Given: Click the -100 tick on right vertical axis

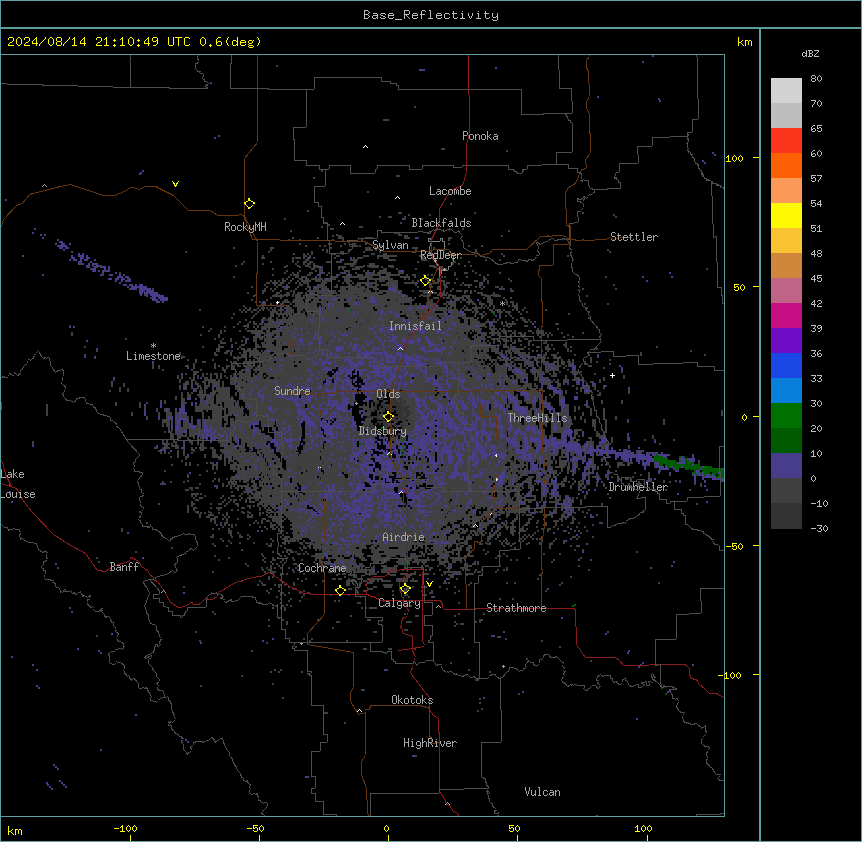Looking at the screenshot, I should (731, 675).
